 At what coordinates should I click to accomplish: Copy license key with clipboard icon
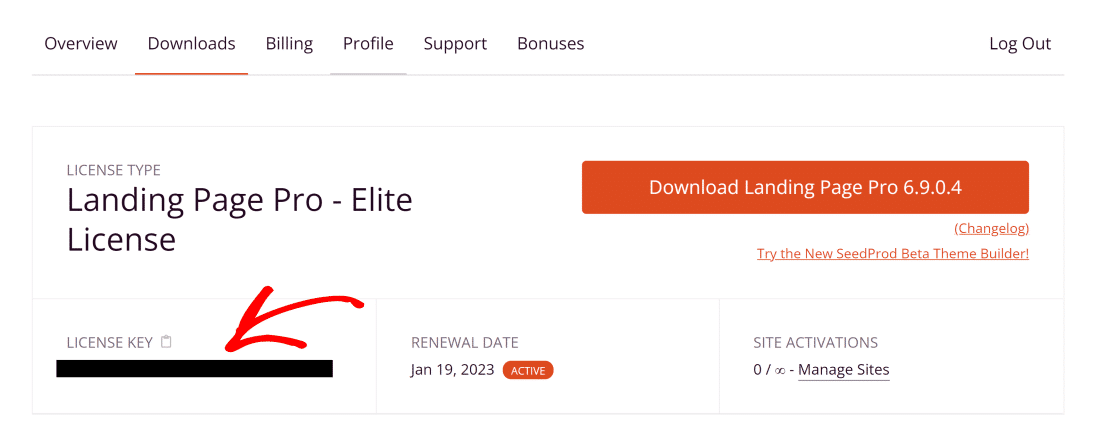pos(166,342)
